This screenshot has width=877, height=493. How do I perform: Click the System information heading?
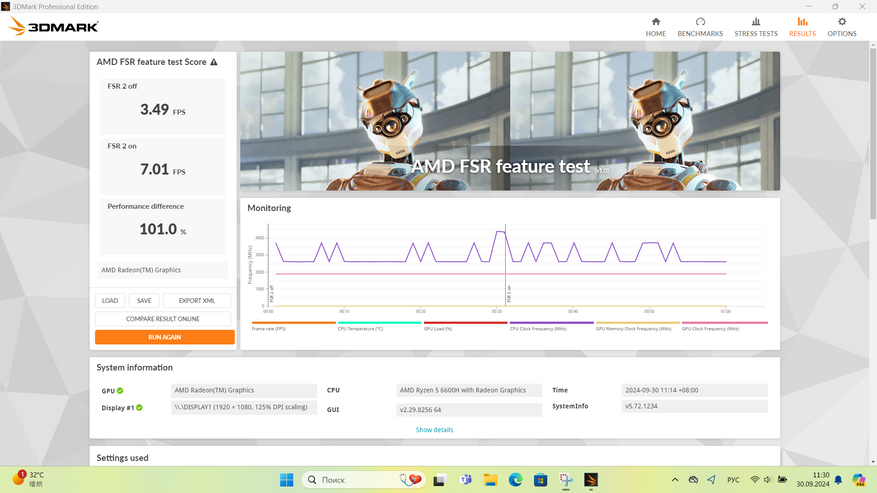[x=134, y=368]
